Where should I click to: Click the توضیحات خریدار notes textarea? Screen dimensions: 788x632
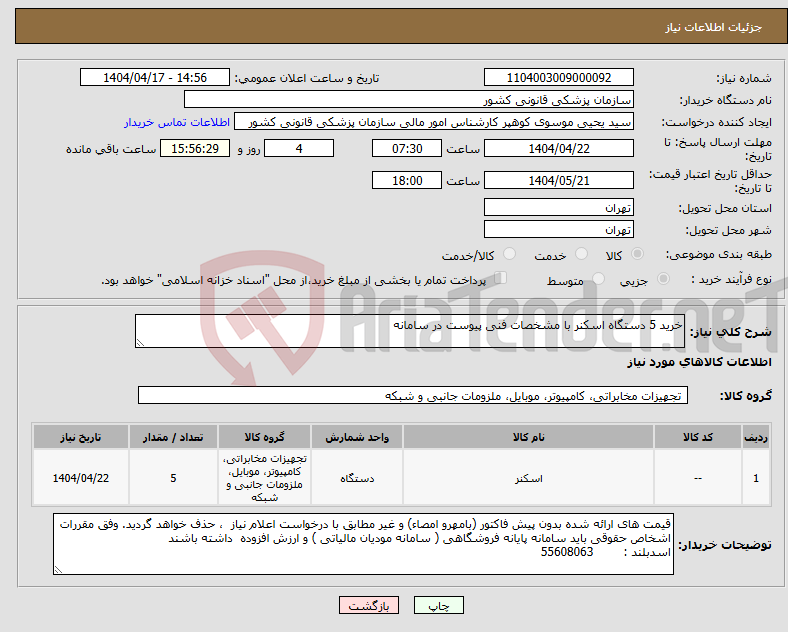pyautogui.click(x=363, y=544)
